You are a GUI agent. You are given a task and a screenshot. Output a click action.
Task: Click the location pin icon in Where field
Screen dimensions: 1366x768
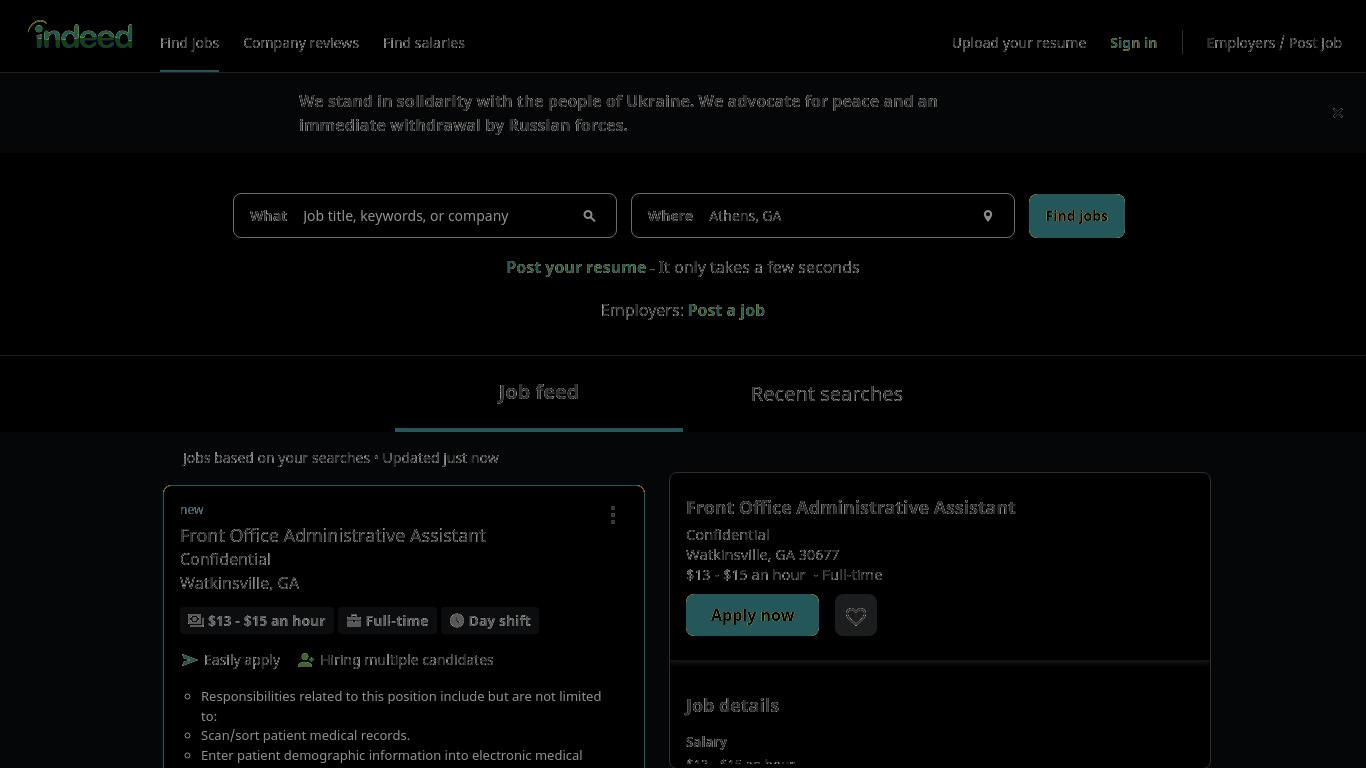coord(987,216)
